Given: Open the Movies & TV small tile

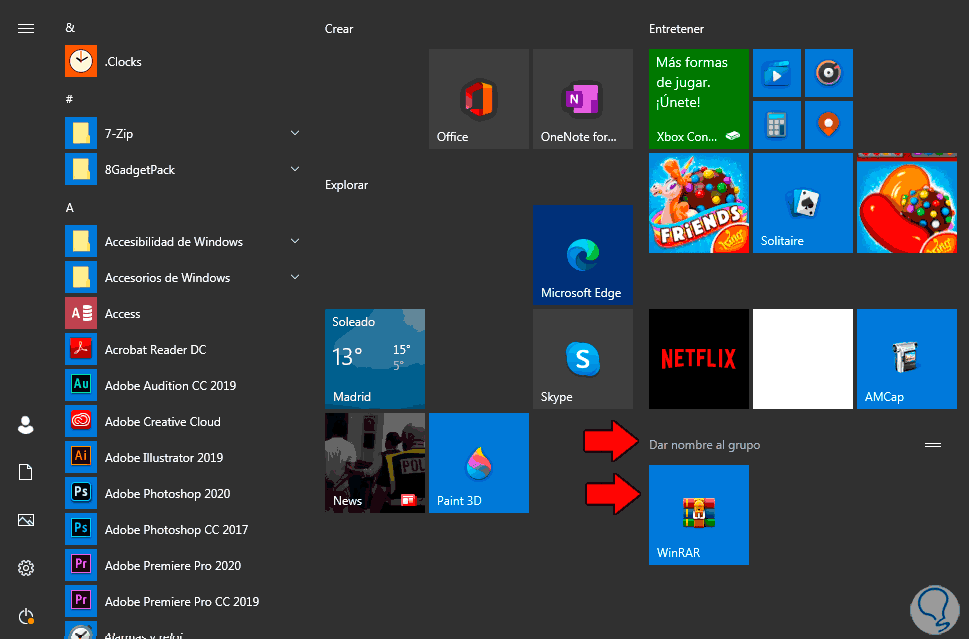Looking at the screenshot, I should click(777, 73).
